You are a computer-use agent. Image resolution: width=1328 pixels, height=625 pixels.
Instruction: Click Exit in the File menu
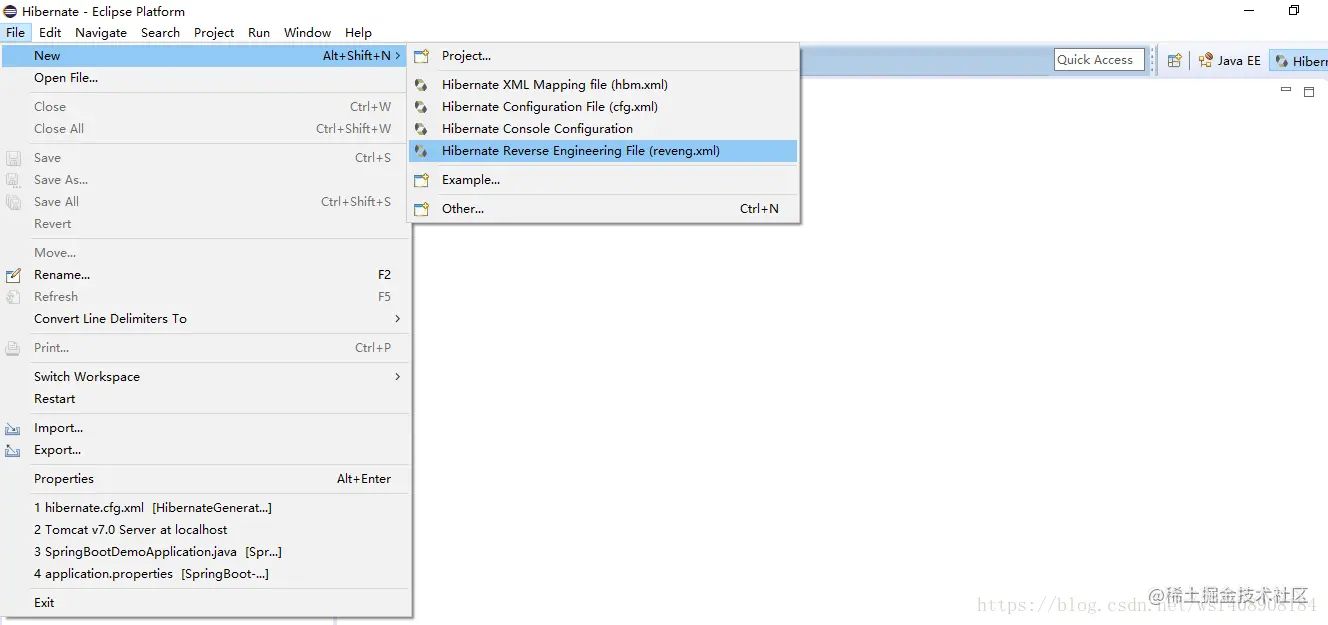(x=206, y=602)
